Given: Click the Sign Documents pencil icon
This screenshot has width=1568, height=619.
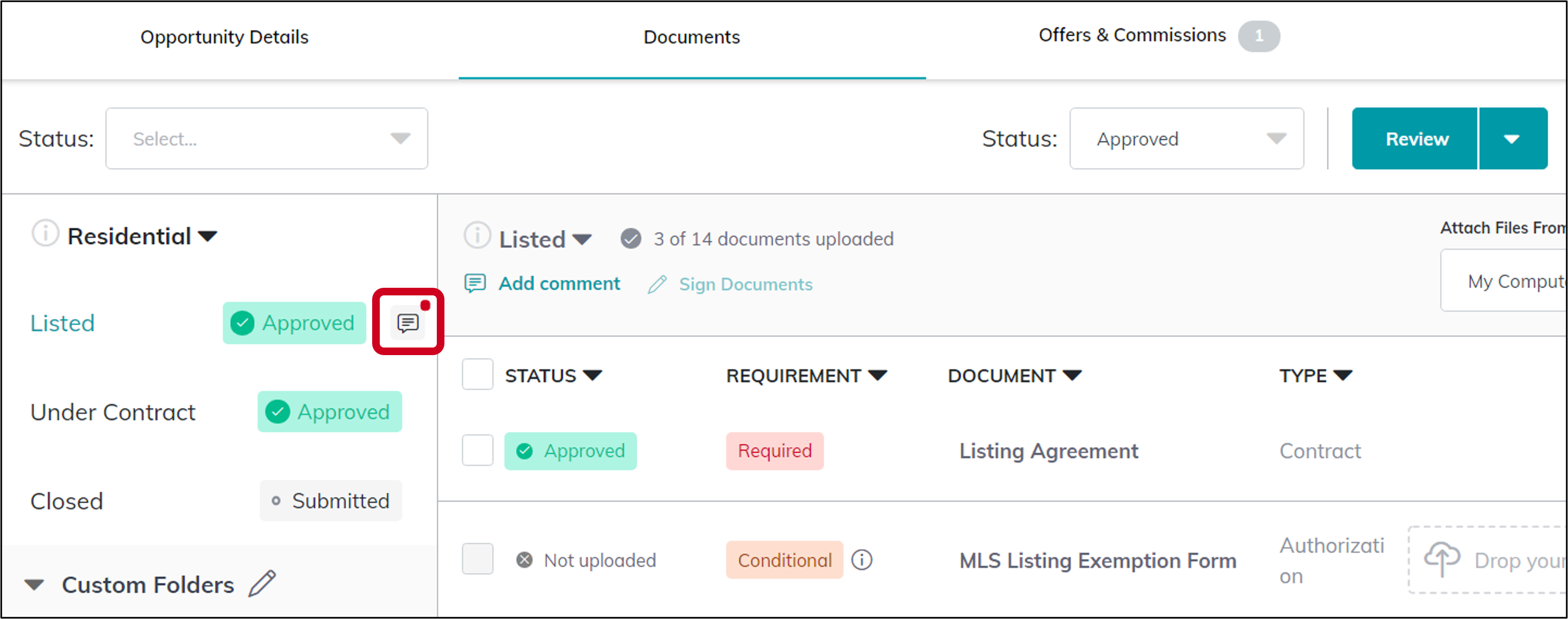Looking at the screenshot, I should pyautogui.click(x=657, y=284).
